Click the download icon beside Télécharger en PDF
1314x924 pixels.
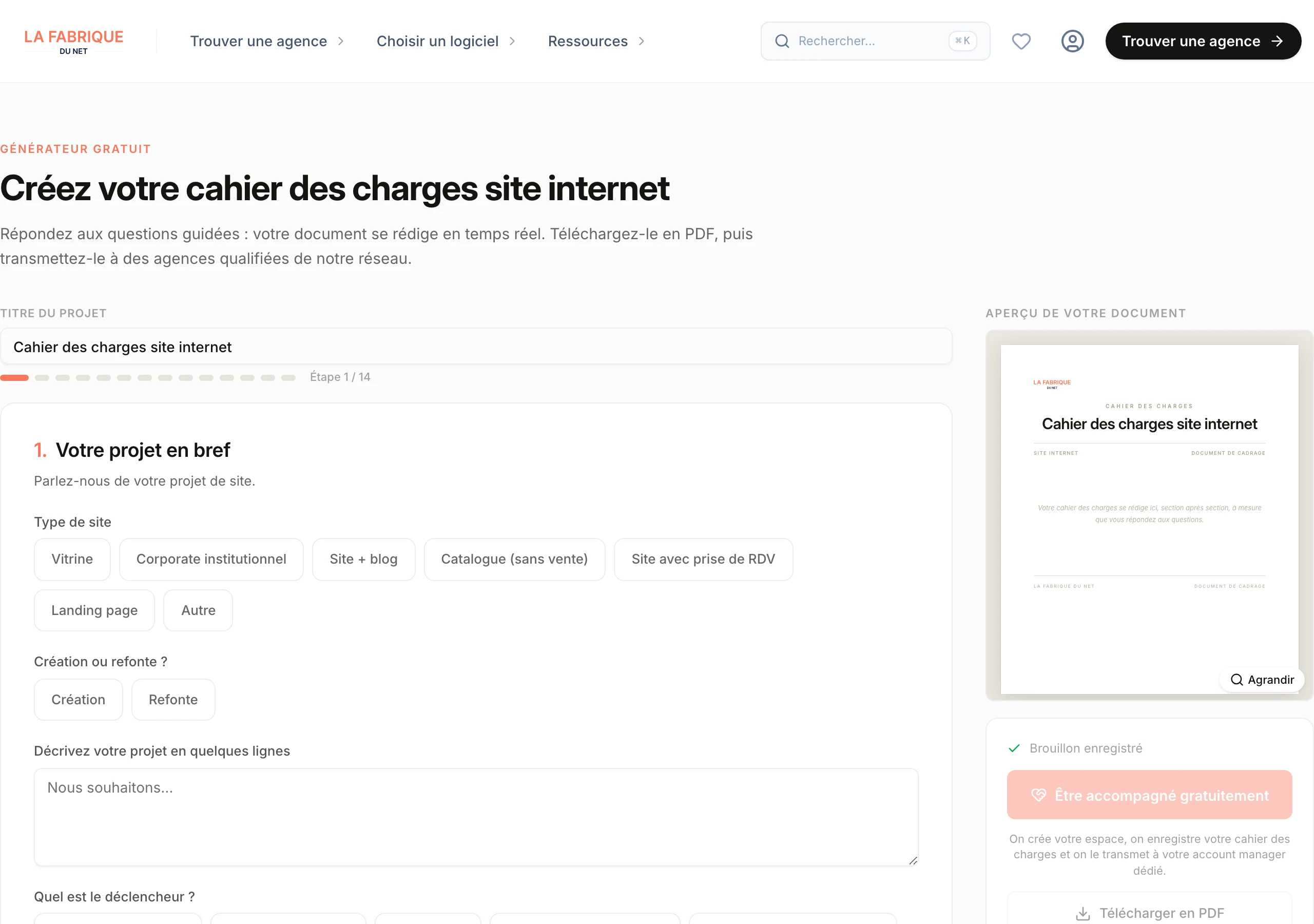point(1083,913)
